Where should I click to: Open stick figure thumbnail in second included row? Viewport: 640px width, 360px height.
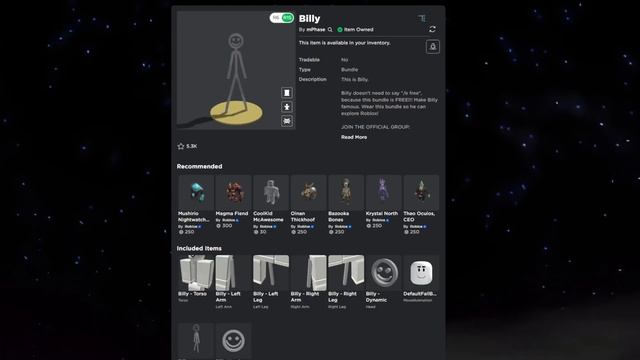[x=196, y=340]
